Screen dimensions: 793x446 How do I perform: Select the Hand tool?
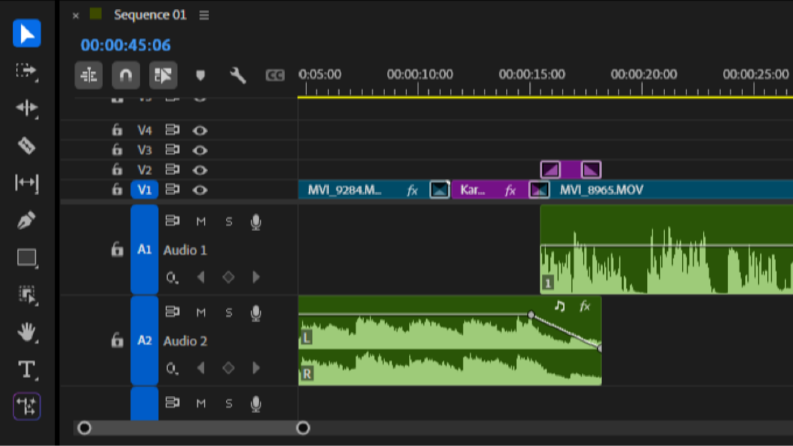point(26,332)
